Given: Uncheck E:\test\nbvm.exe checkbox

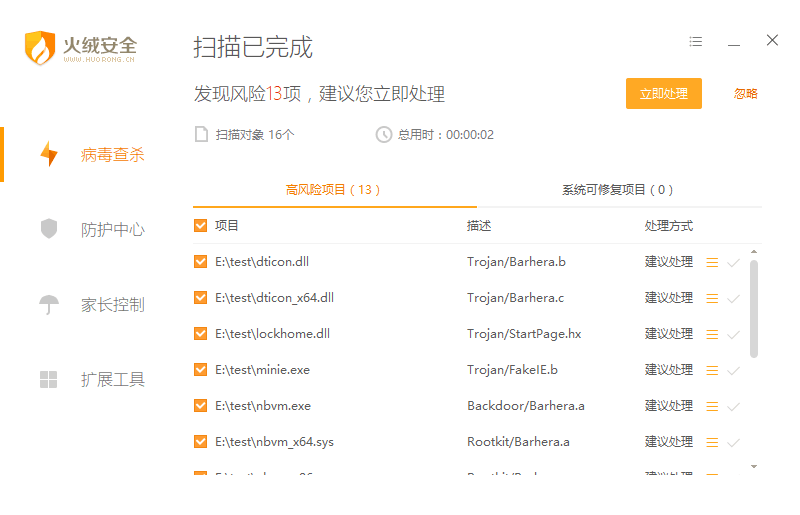Looking at the screenshot, I should click(201, 406).
